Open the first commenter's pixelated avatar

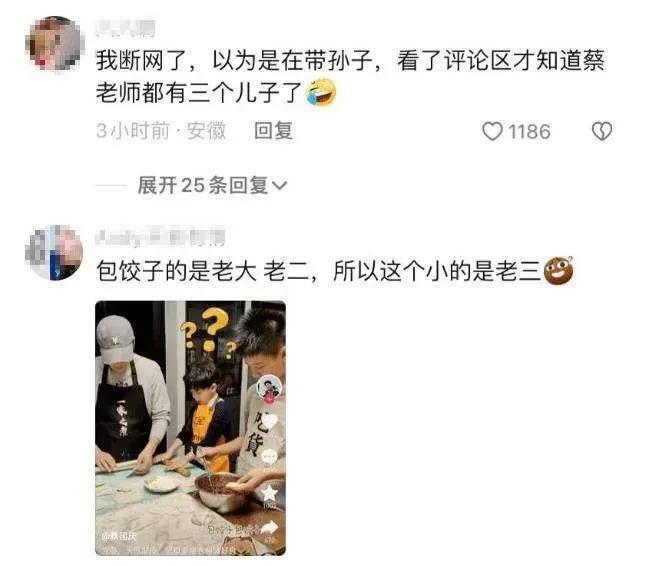pyautogui.click(x=54, y=44)
